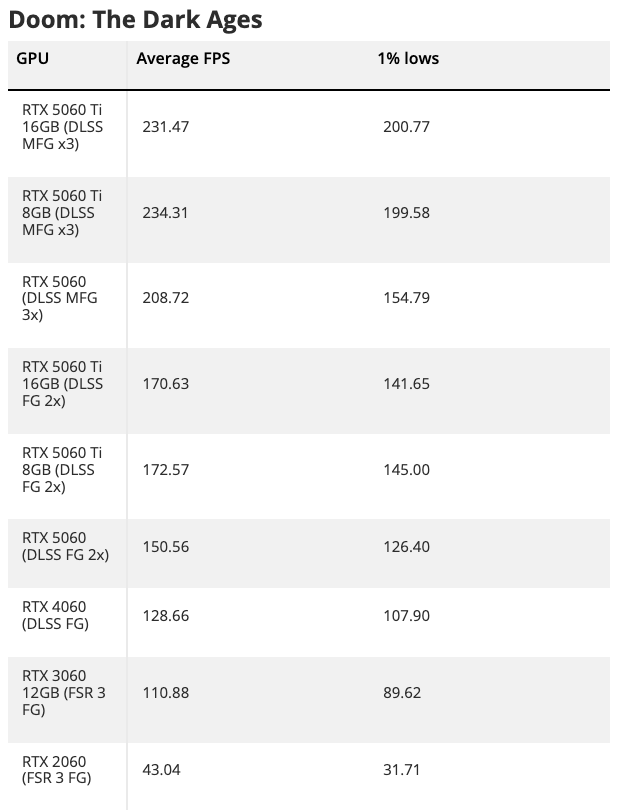
Task: Click the 31.71 1% lows value
Action: coord(402,770)
